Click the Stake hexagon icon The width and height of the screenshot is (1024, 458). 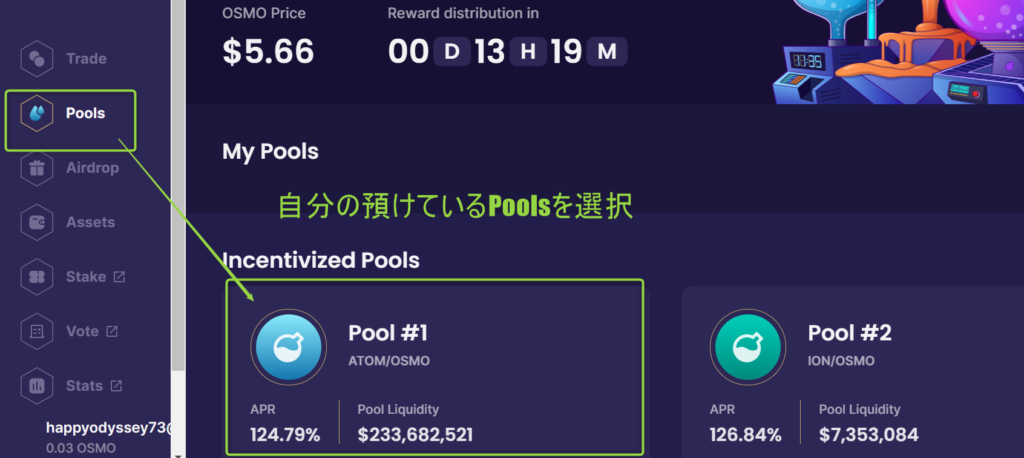tap(37, 277)
